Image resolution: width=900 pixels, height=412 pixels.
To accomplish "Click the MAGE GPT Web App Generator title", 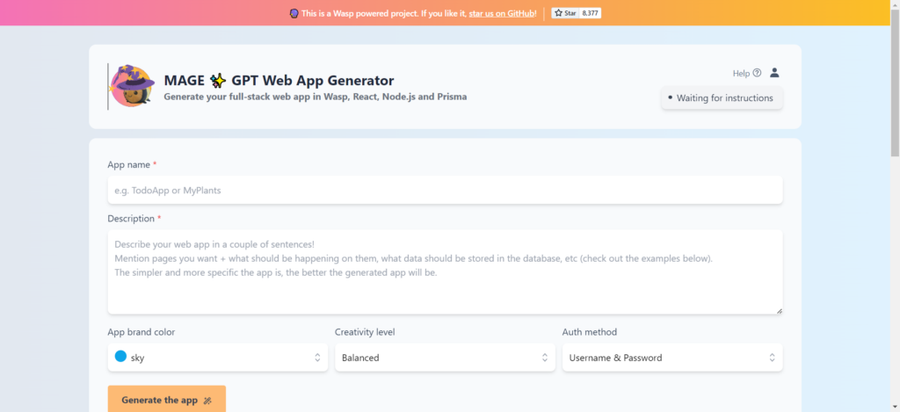I will click(x=279, y=80).
